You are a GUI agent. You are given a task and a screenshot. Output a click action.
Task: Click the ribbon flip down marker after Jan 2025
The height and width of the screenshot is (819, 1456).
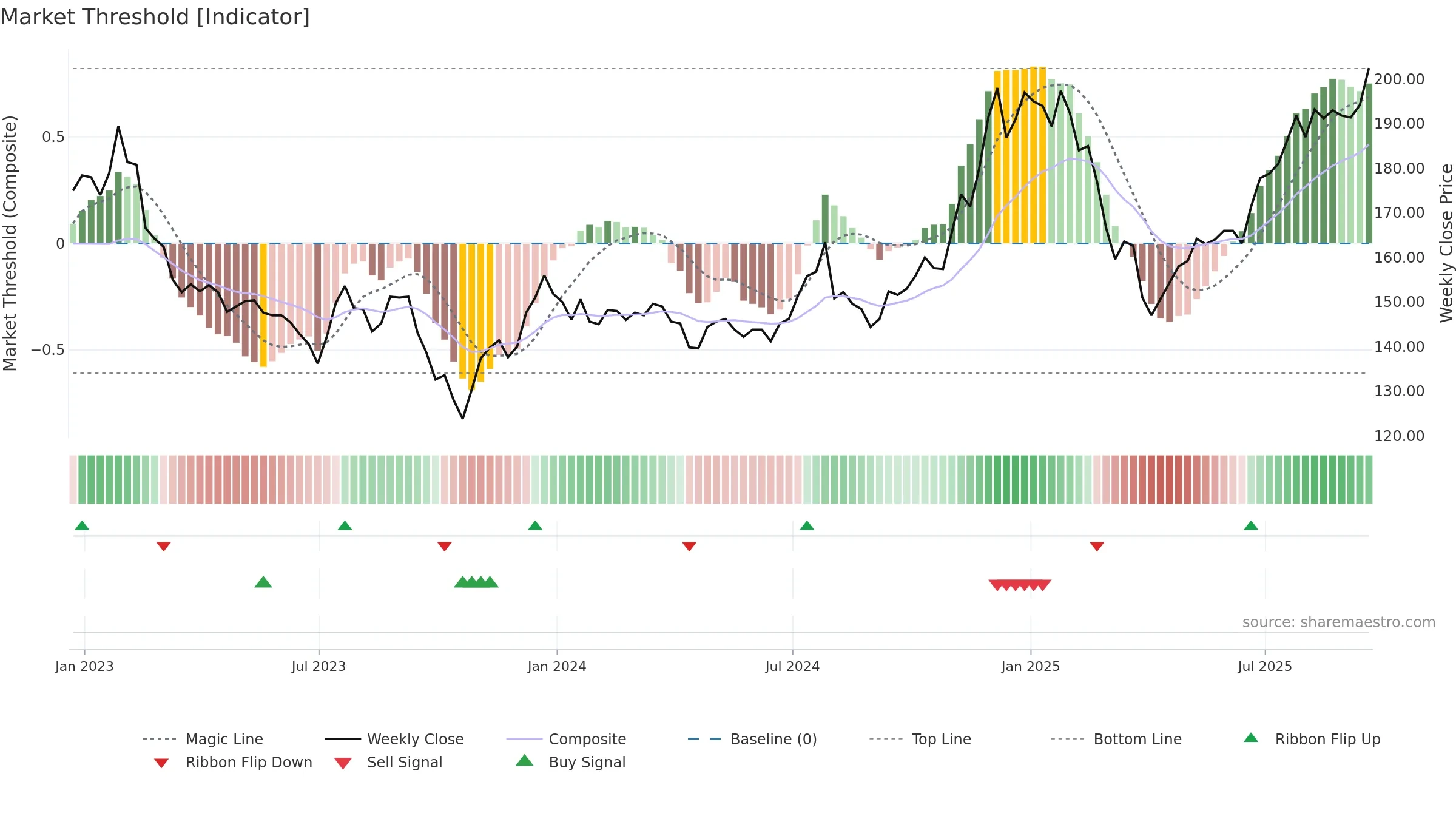click(x=1097, y=547)
